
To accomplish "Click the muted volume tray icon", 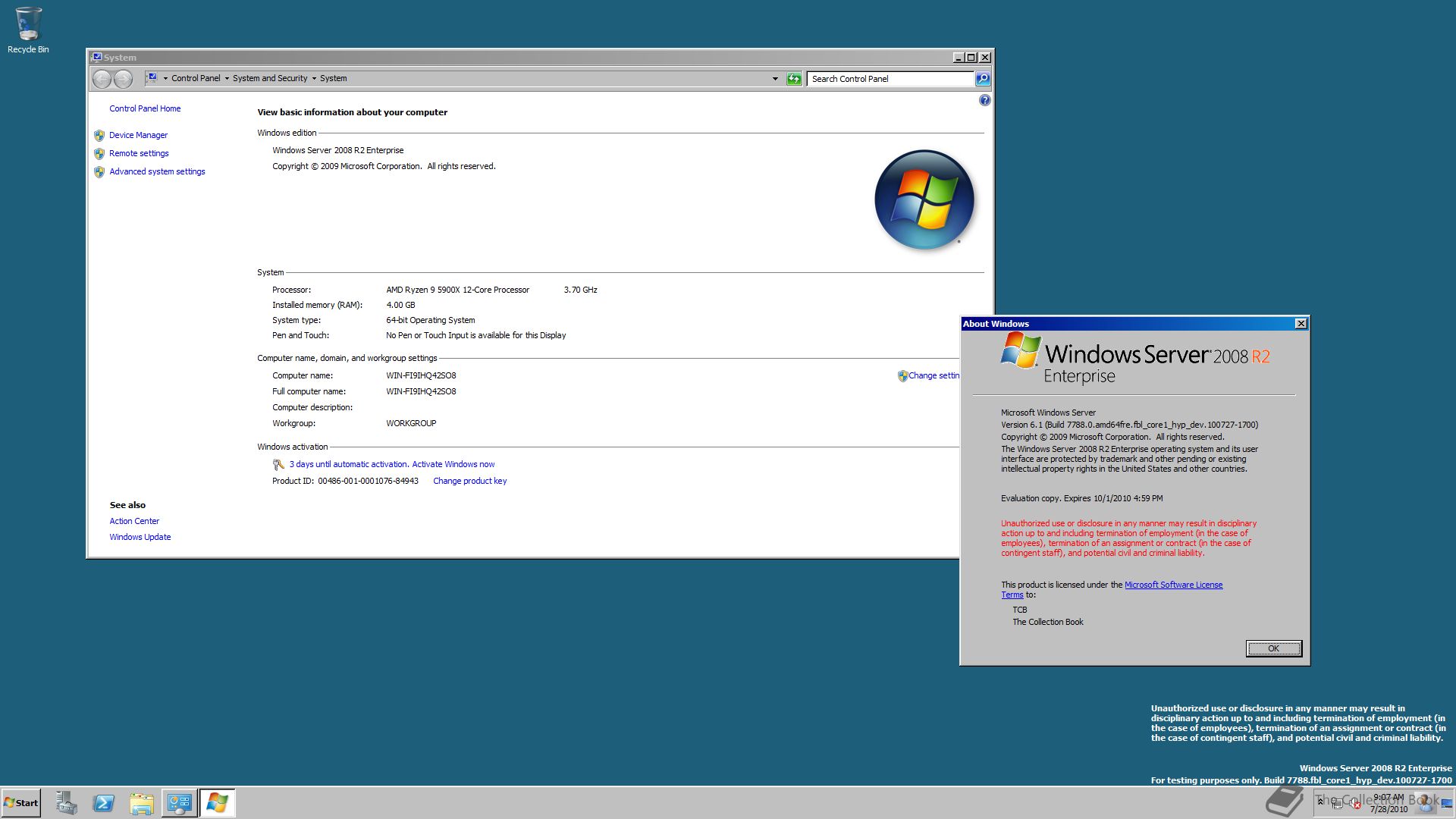I will [x=1354, y=804].
